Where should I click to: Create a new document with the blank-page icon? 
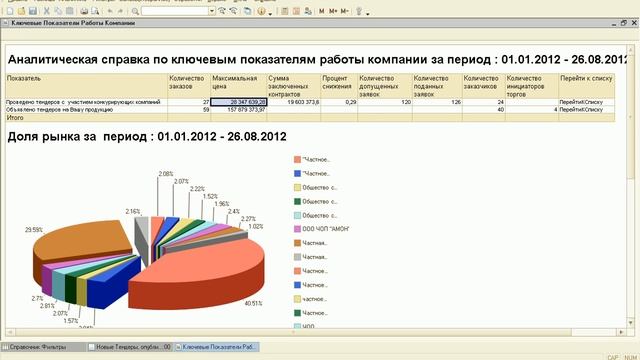point(10,11)
